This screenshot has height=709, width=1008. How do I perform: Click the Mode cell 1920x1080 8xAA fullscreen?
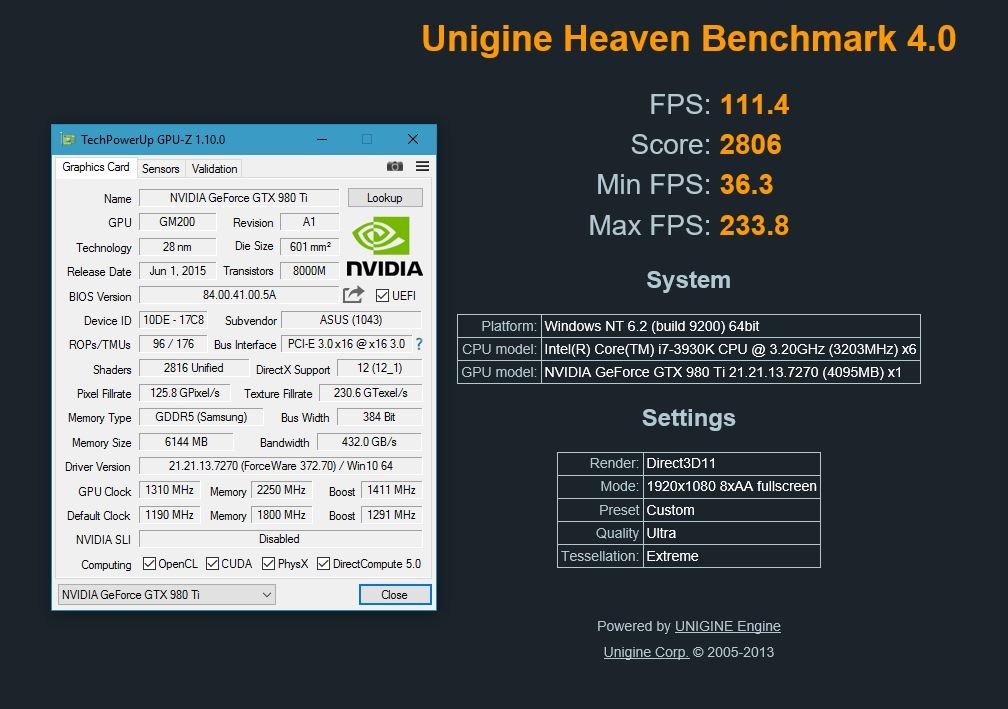click(x=732, y=487)
